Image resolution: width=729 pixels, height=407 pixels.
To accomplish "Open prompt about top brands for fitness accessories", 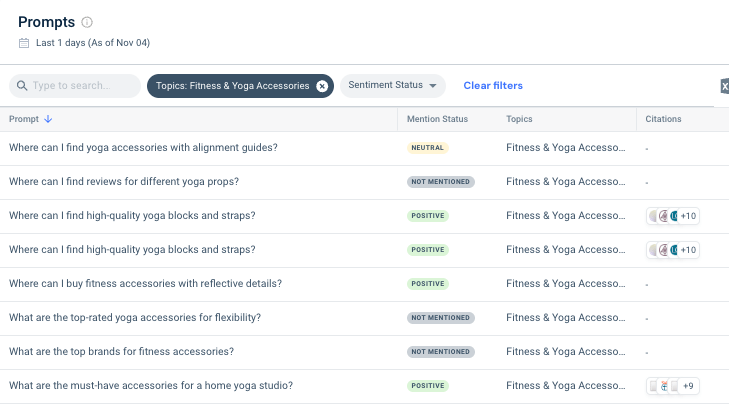I will point(121,351).
